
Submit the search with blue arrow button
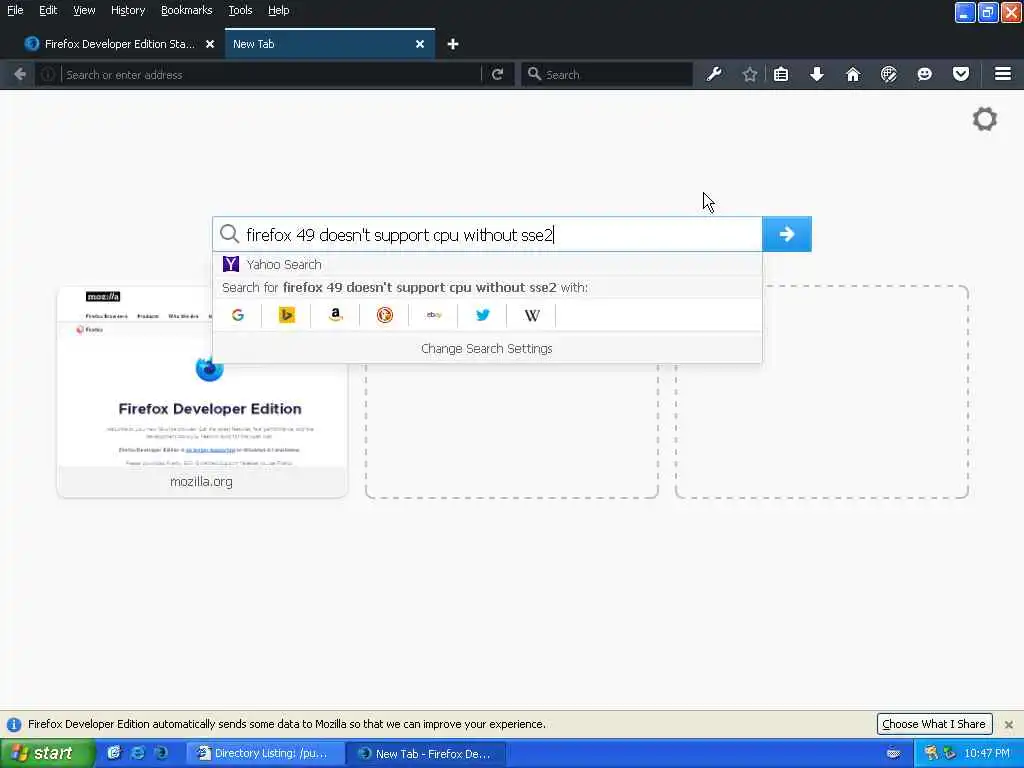[787, 234]
